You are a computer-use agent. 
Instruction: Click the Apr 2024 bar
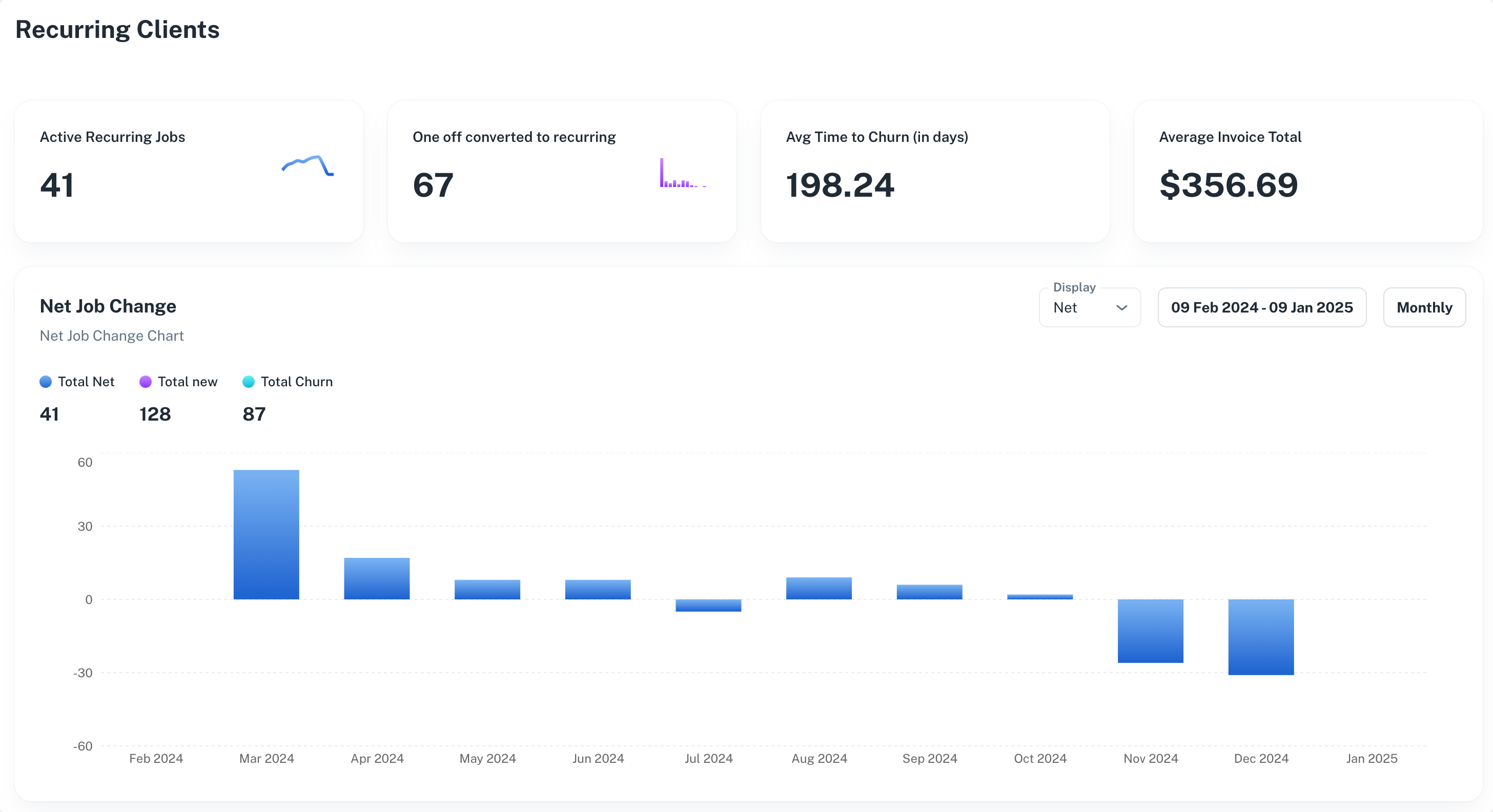click(377, 578)
